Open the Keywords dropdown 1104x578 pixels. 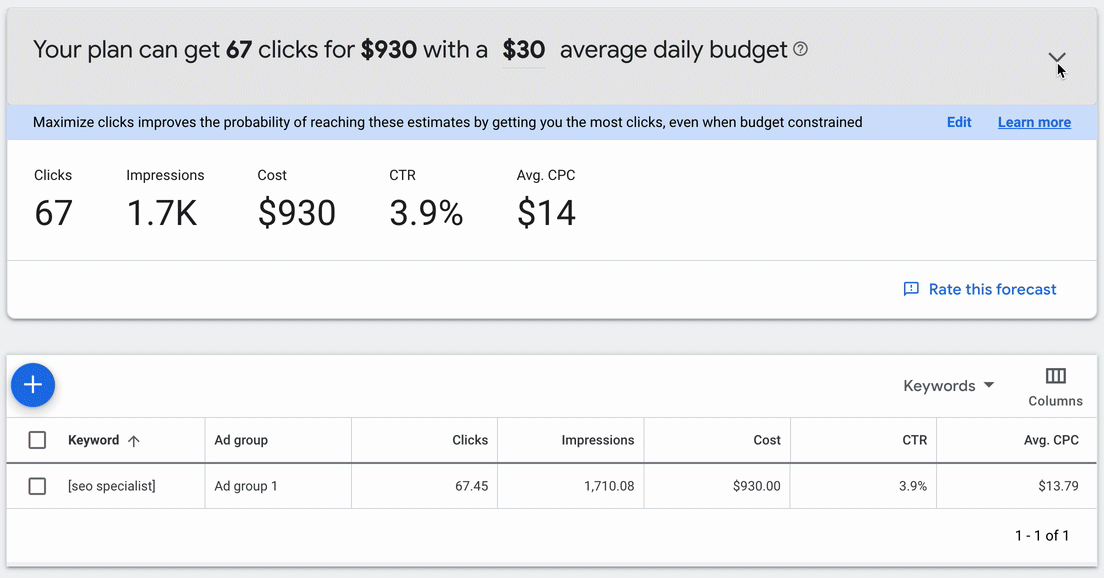click(x=948, y=386)
